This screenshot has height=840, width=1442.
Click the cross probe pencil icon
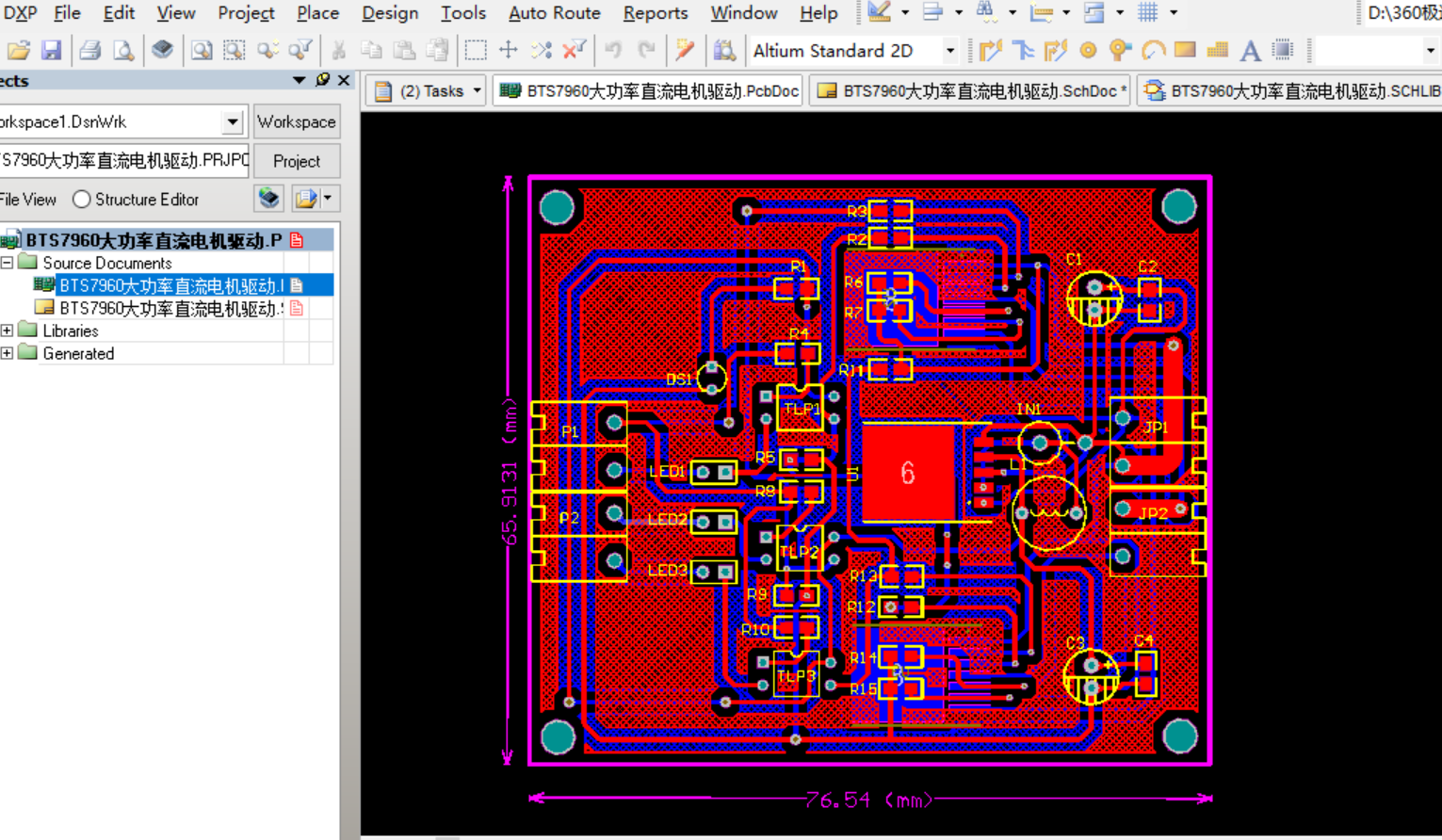click(685, 50)
